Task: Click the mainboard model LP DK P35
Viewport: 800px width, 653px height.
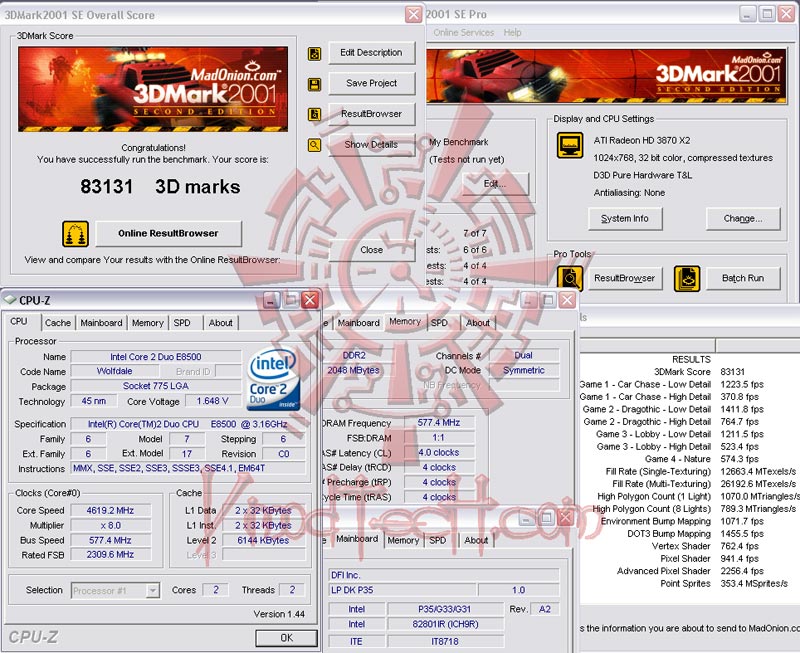Action: [x=403, y=590]
